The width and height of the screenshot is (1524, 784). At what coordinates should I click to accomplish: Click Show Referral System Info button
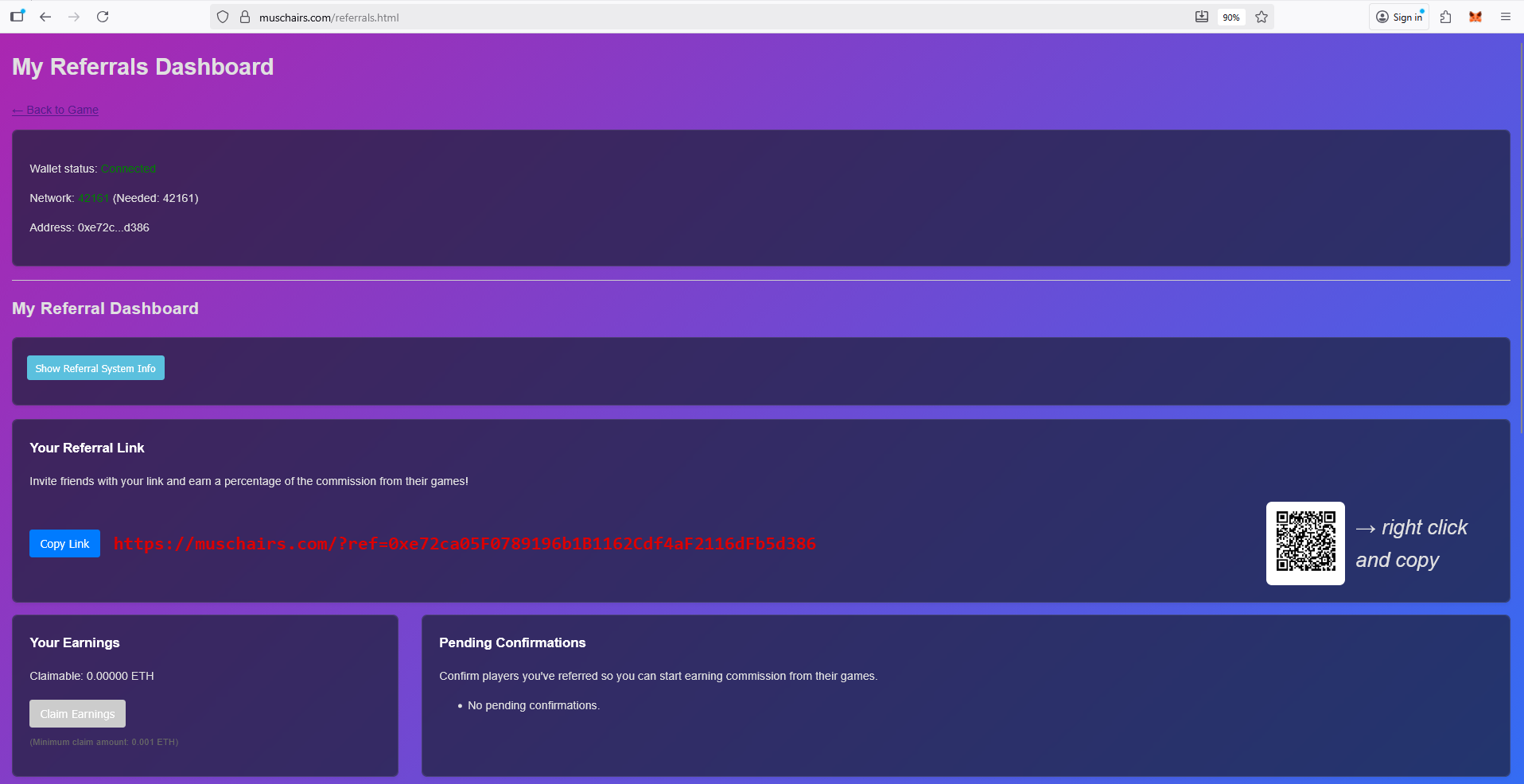coord(95,368)
